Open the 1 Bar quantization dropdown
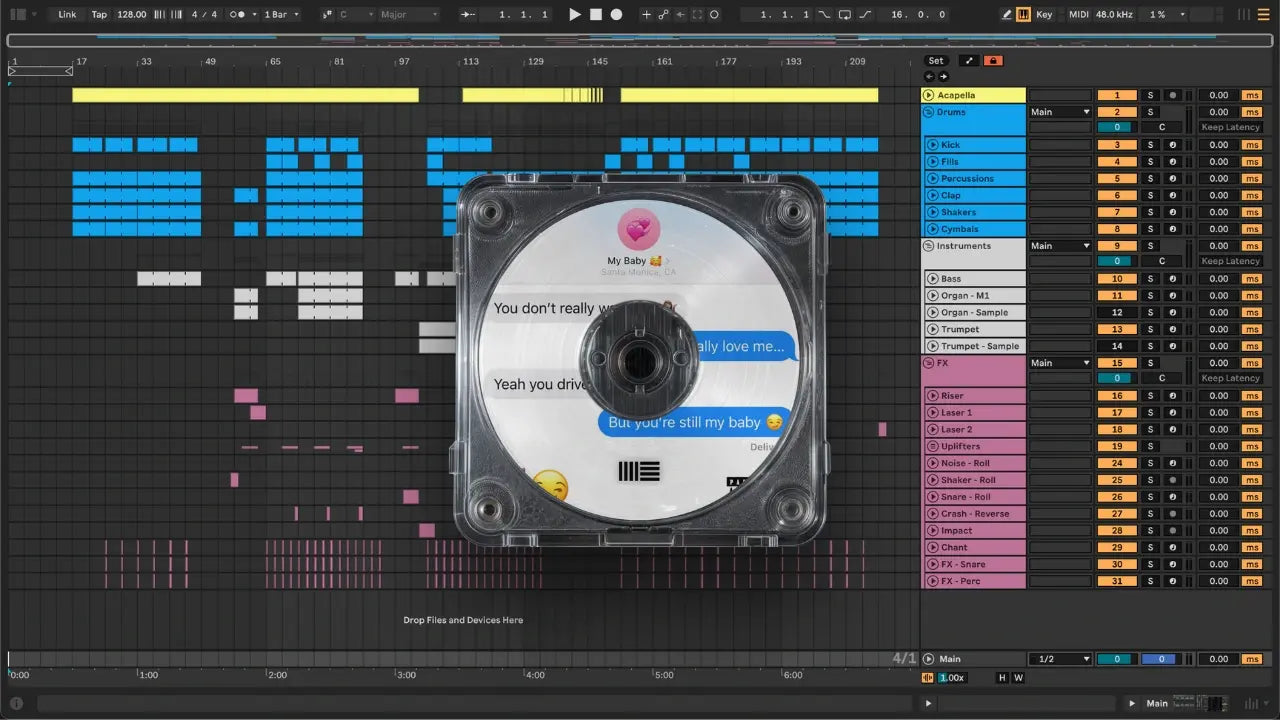1280x720 pixels. pyautogui.click(x=280, y=15)
